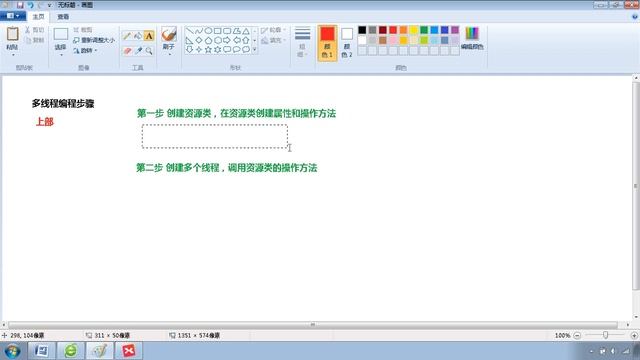The image size is (640, 360).
Task: Click inside the dashed text box on canvas
Action: click(215, 136)
